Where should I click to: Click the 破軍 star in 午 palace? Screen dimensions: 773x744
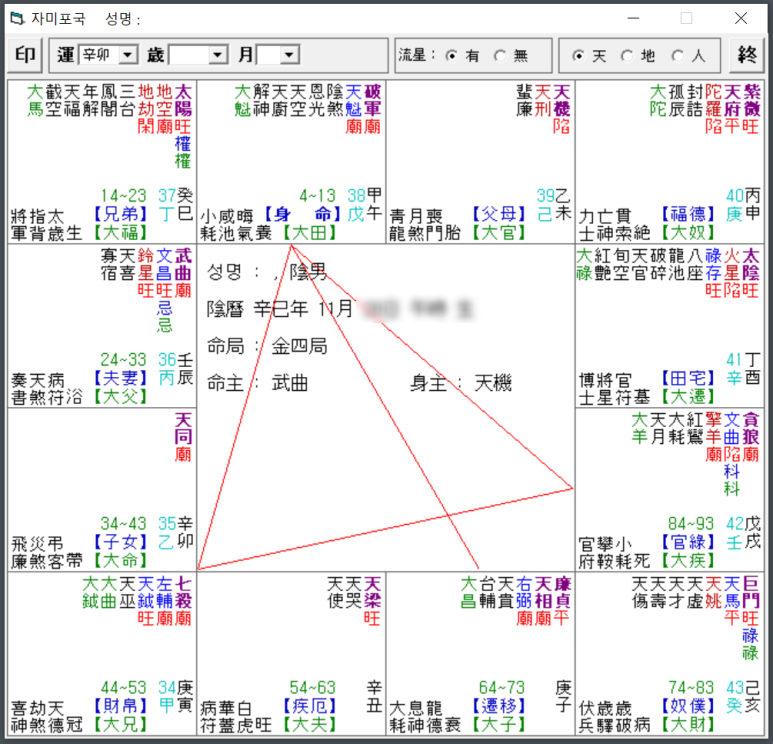[372, 101]
